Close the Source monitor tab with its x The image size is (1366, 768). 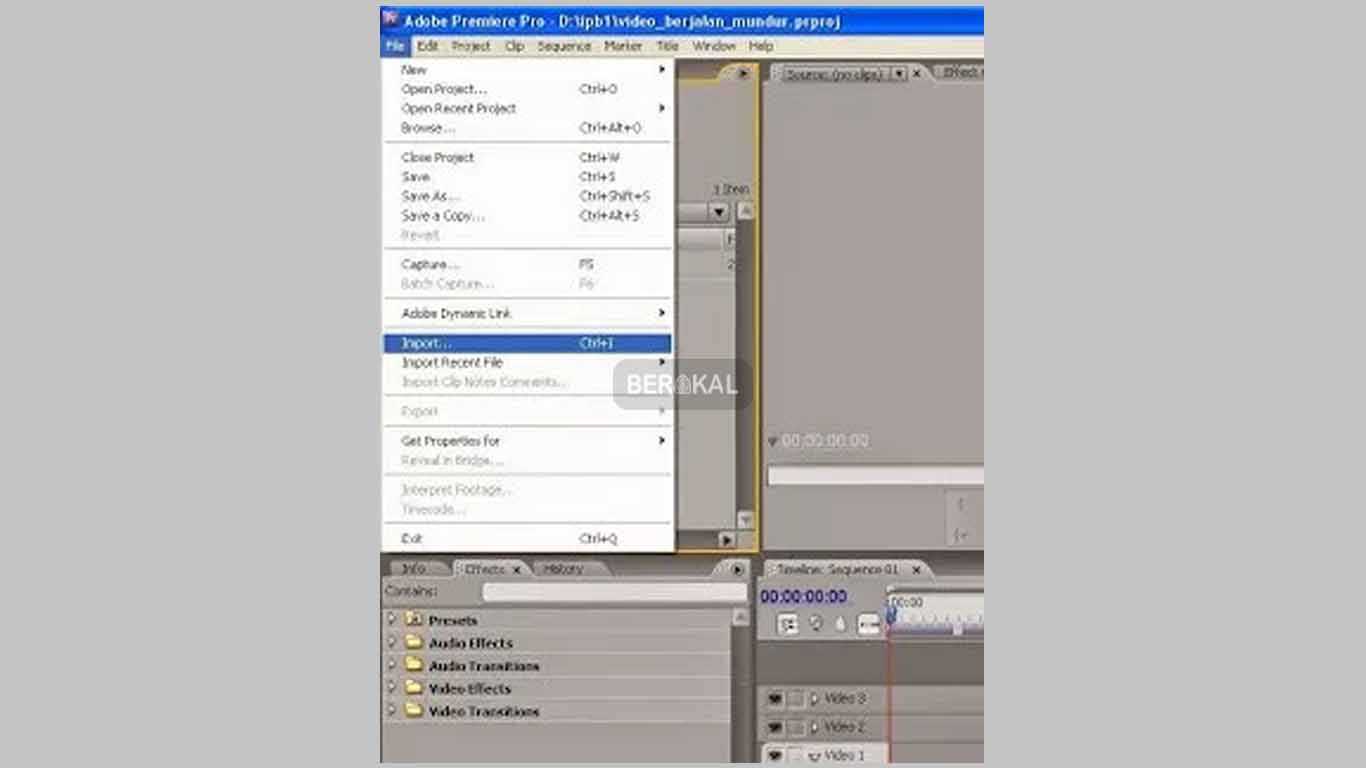point(917,73)
